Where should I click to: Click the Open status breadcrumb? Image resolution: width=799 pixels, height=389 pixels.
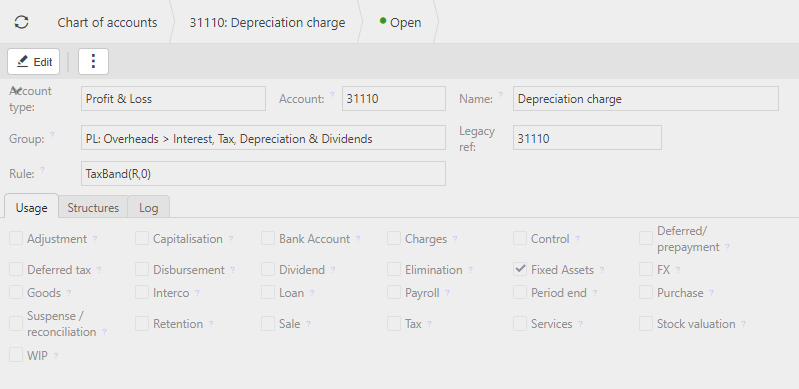(x=401, y=22)
